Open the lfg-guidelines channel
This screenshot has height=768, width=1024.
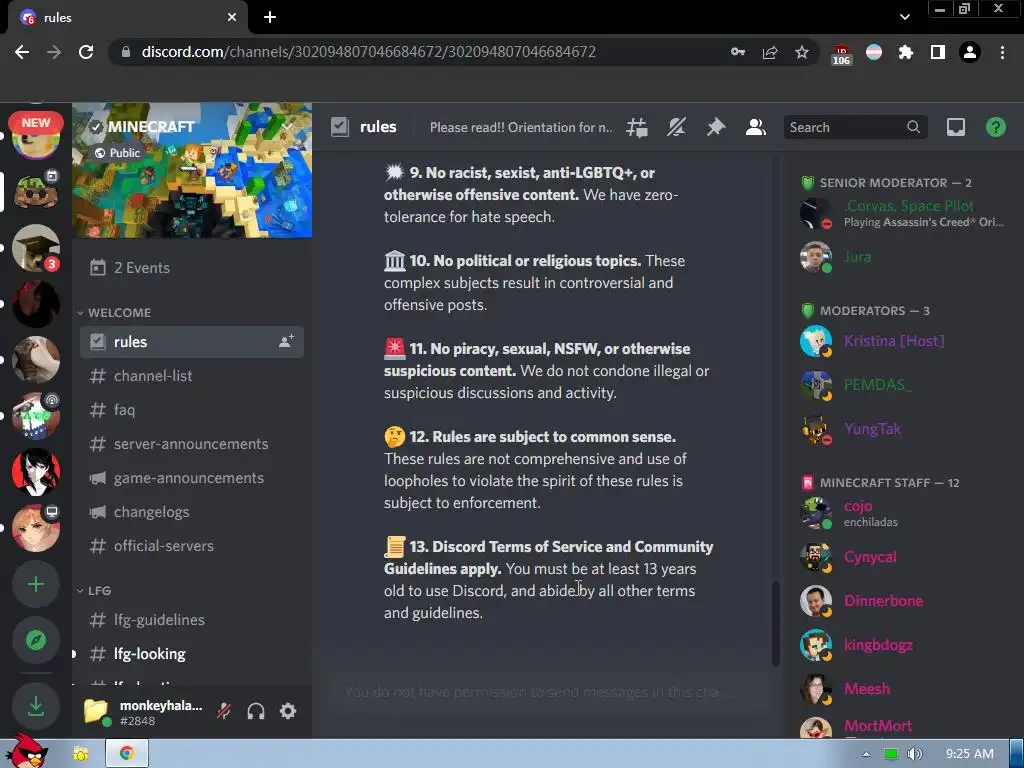pos(191,620)
